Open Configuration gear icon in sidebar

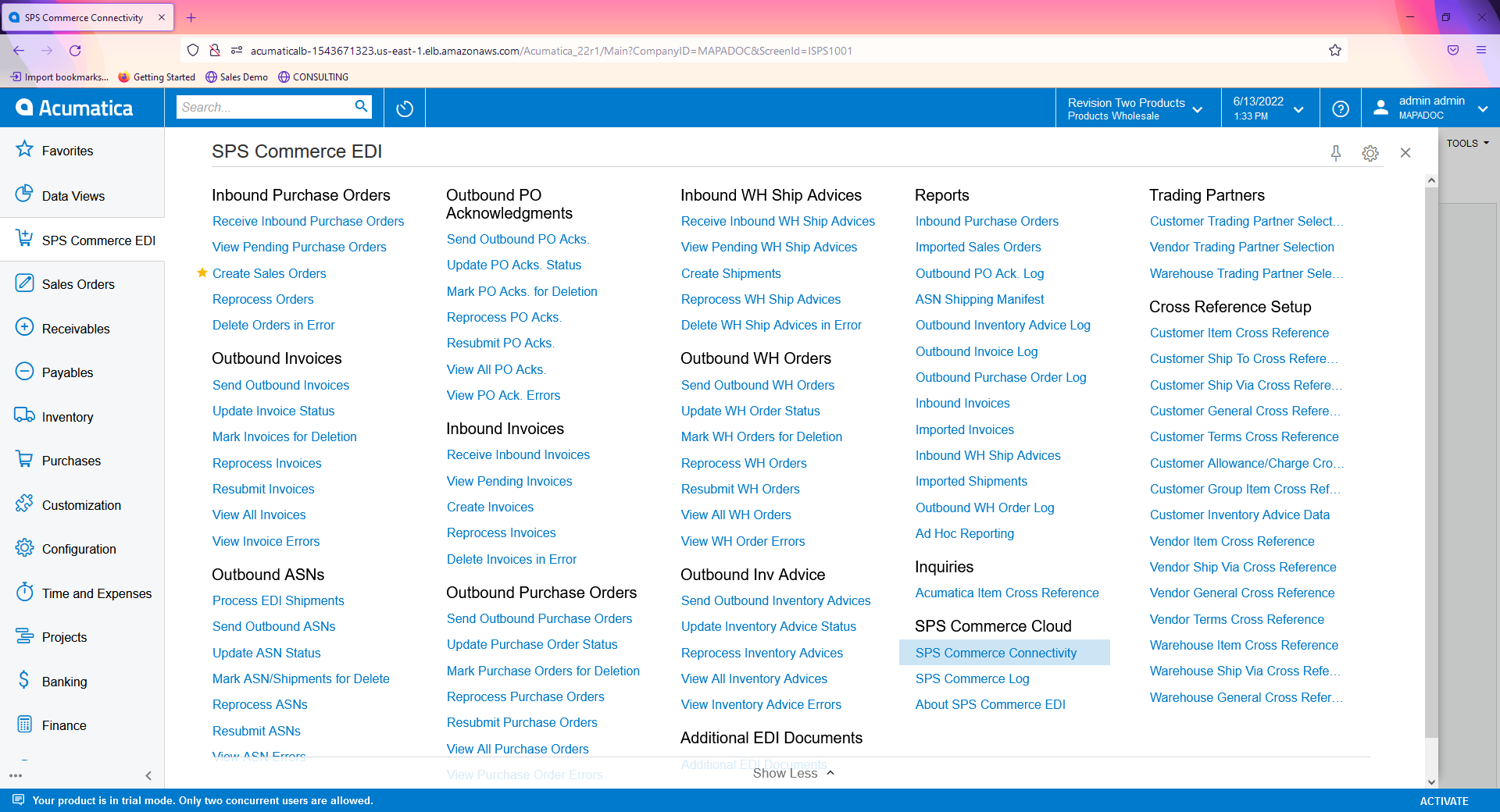(x=25, y=547)
